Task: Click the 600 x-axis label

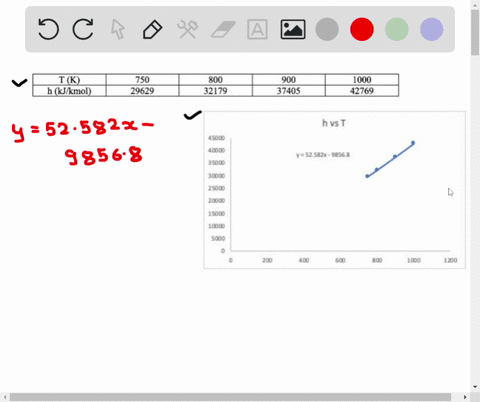Action: pyautogui.click(x=340, y=260)
